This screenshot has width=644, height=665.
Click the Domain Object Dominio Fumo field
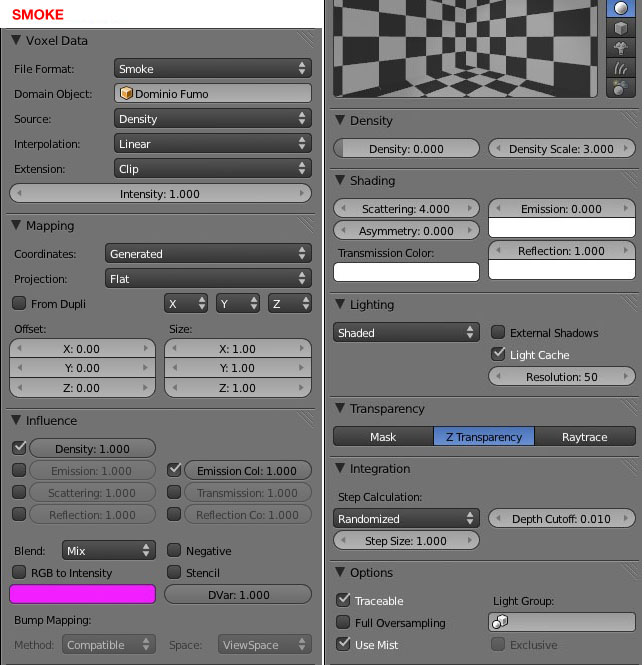point(213,94)
